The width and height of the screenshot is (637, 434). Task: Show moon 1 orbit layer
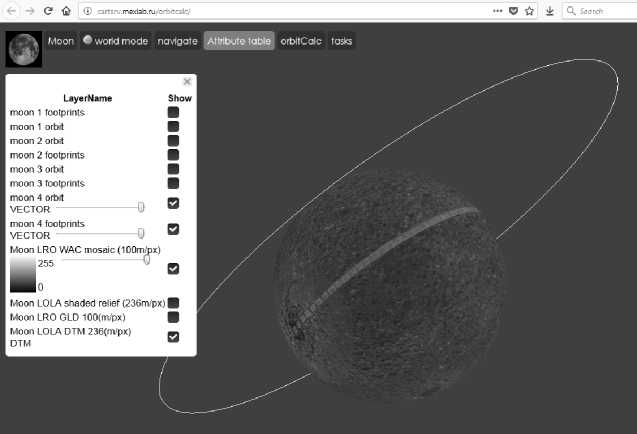(173, 126)
